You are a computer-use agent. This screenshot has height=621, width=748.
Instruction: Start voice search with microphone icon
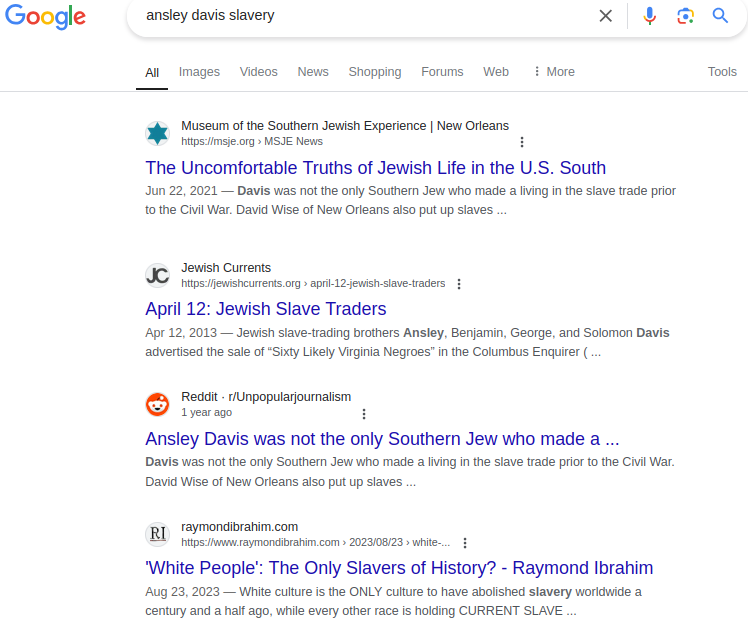click(649, 16)
